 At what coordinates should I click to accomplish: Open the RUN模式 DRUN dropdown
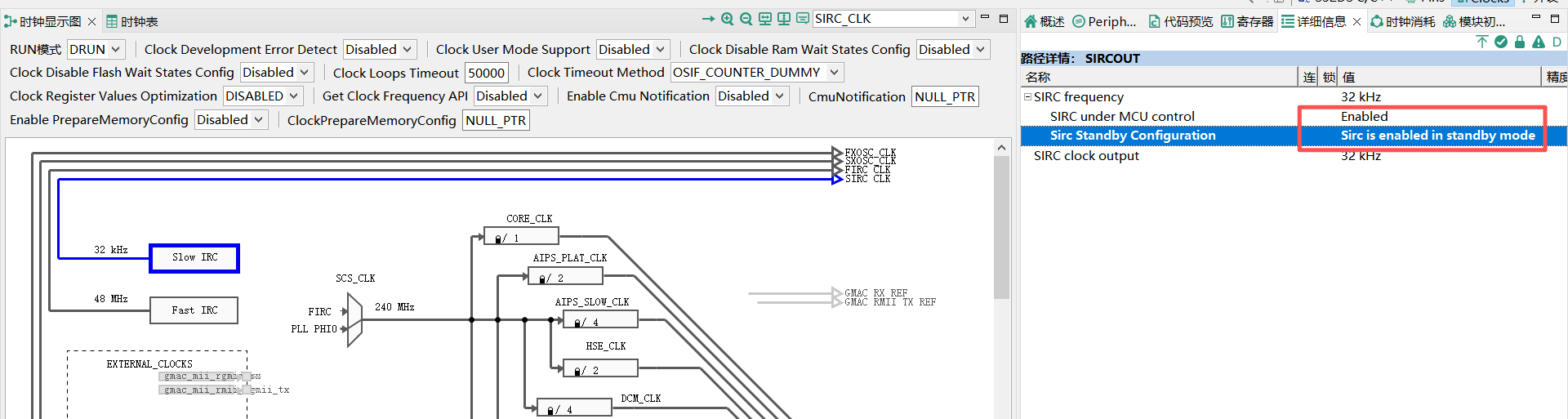pos(96,50)
